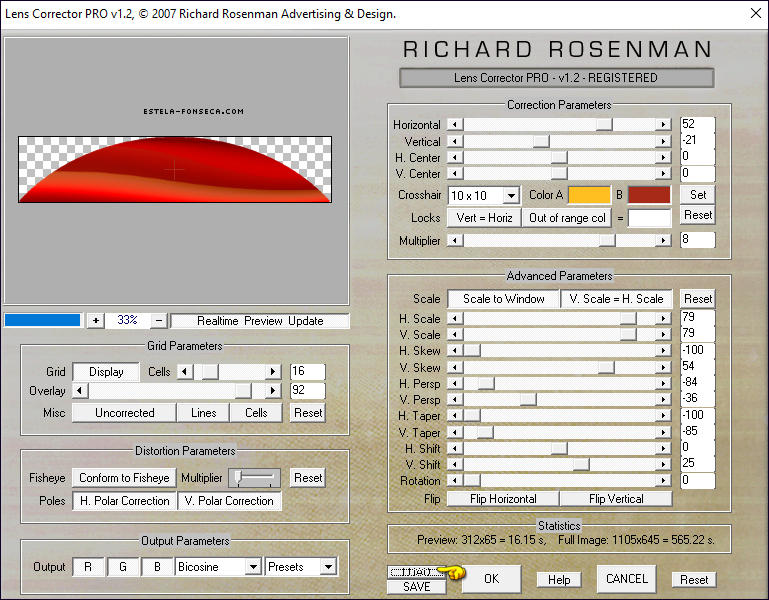Viewport: 769px width, 600px height.
Task: Click correction Multiplier left arrow
Action: click(x=455, y=240)
